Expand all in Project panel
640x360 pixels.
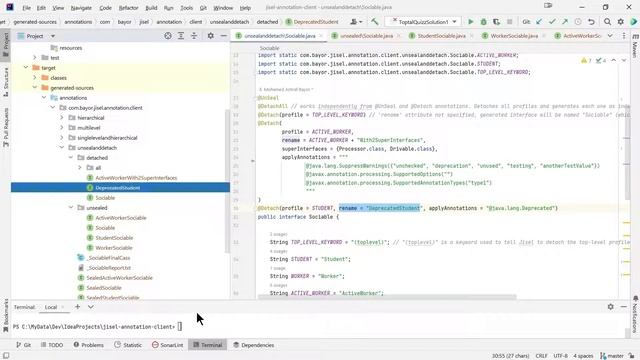[181, 36]
